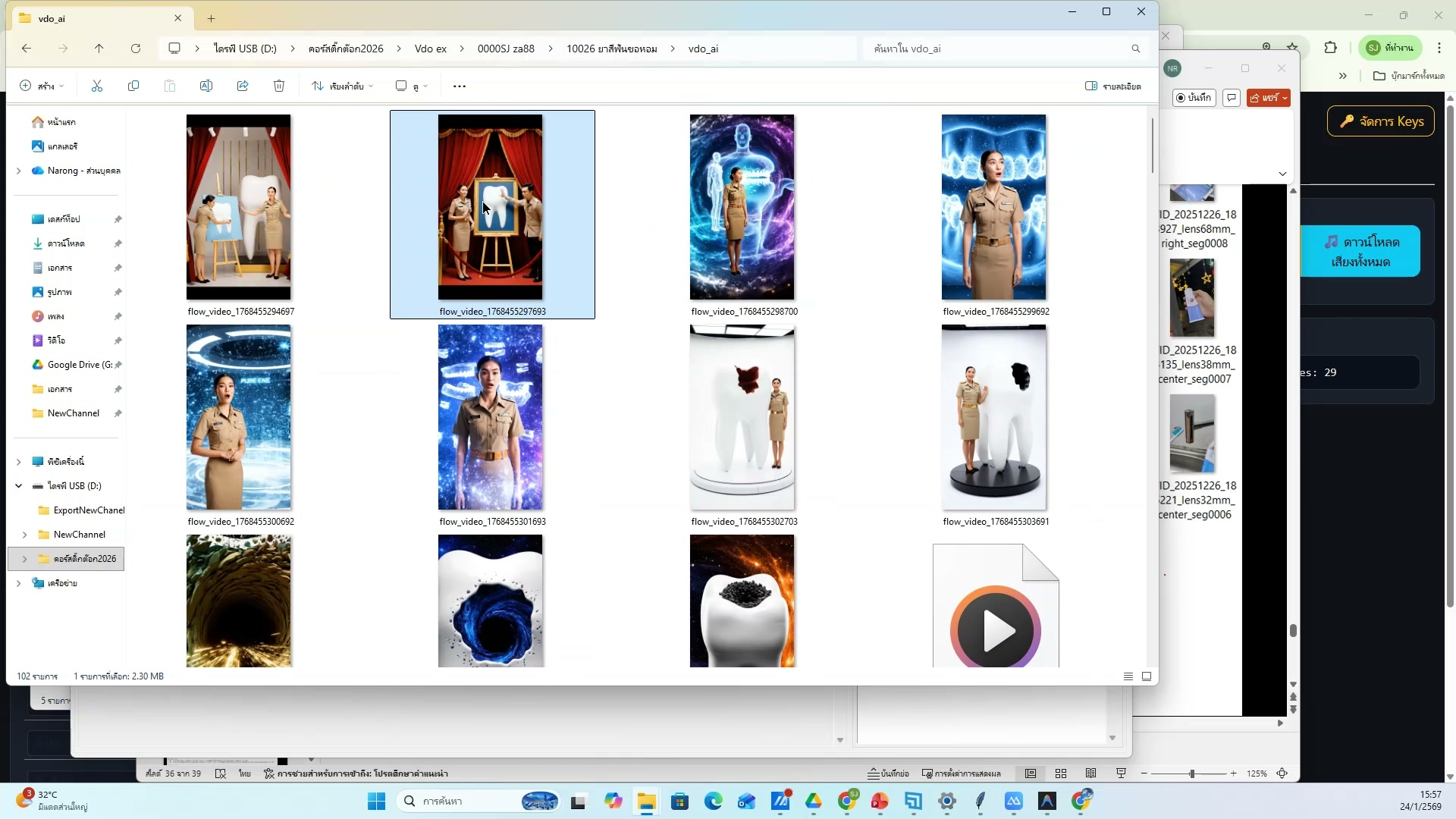Click the Delete trash can icon
The width and height of the screenshot is (1456, 819).
(x=279, y=86)
